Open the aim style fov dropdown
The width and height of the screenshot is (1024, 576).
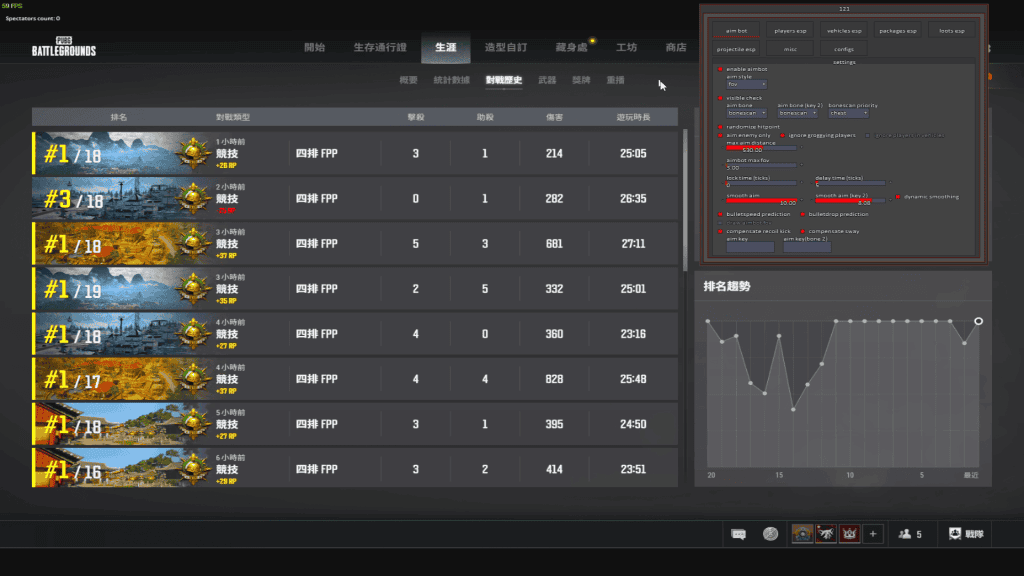746,85
